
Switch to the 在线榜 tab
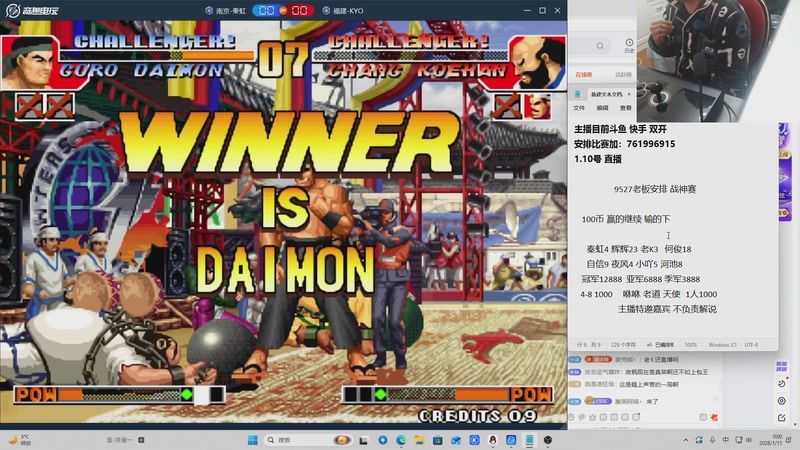pyautogui.click(x=584, y=74)
